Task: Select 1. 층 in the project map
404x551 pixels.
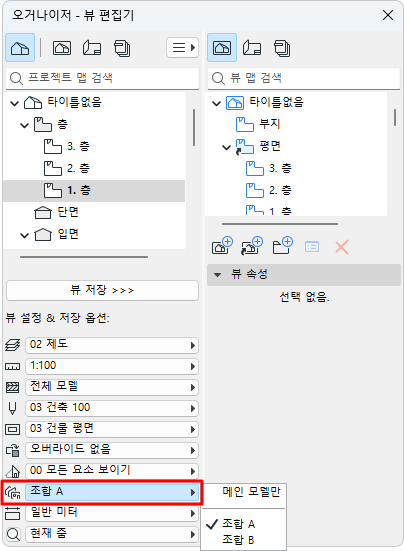Action: [94, 190]
